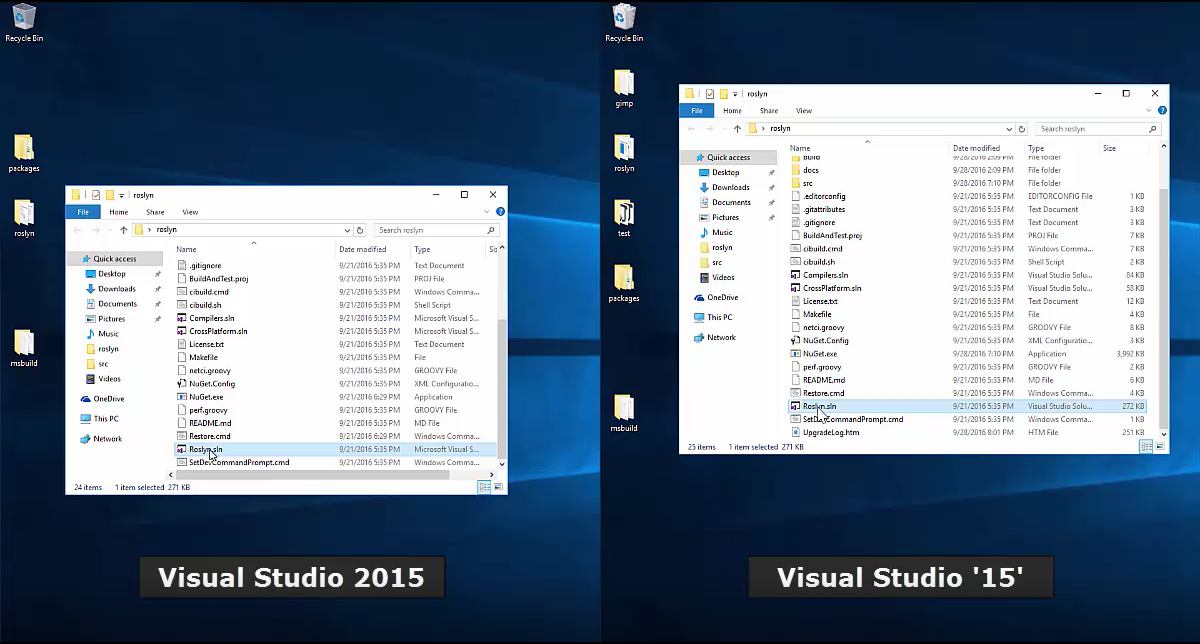The width and height of the screenshot is (1200, 644).
Task: Switch to large icons view in right window
Action: (1160, 447)
